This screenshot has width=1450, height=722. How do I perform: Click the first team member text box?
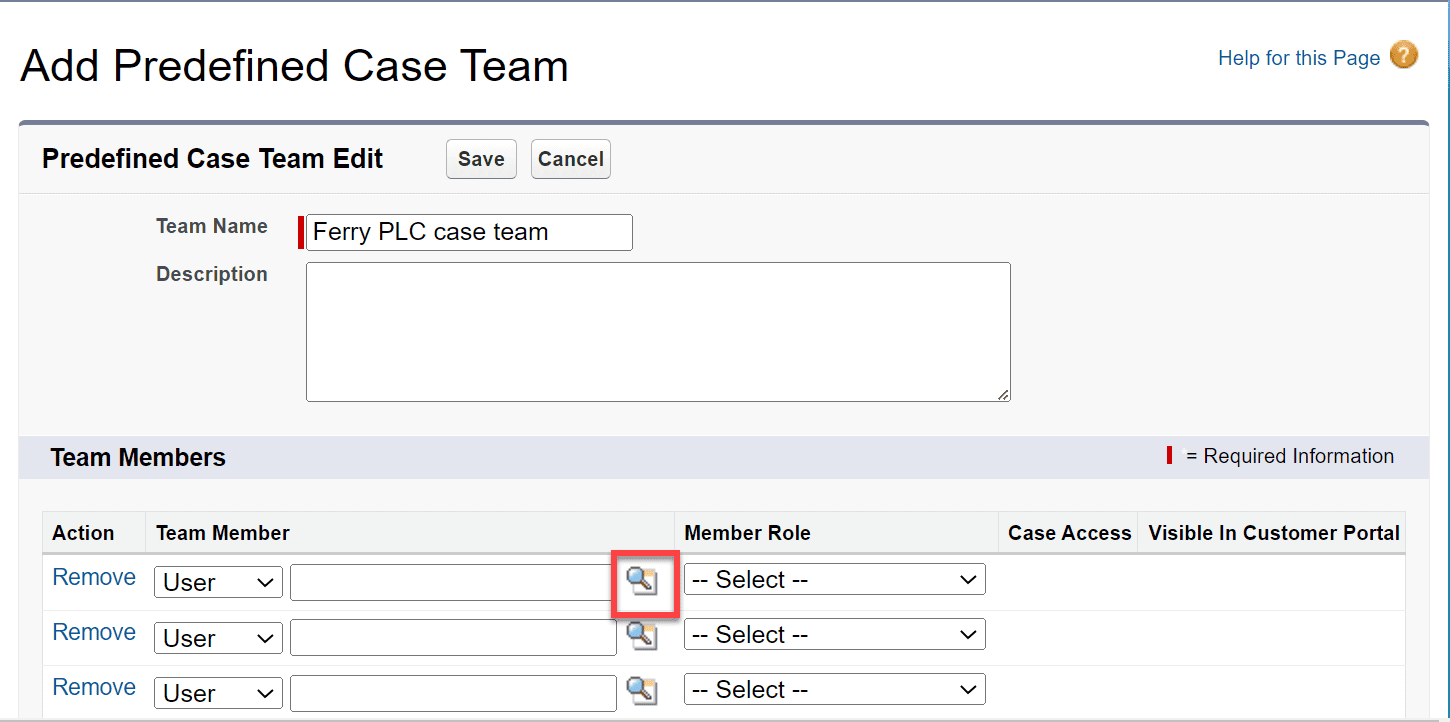pyautogui.click(x=452, y=582)
